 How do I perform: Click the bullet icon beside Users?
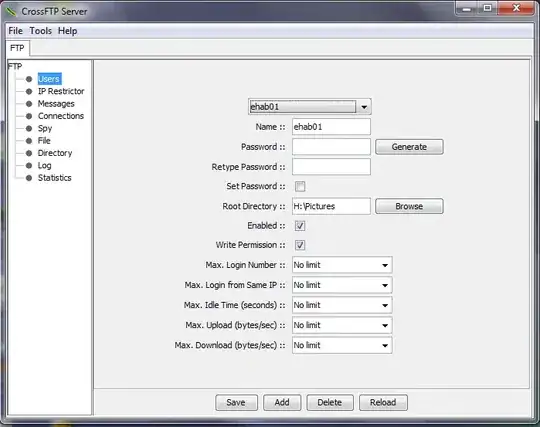29,79
